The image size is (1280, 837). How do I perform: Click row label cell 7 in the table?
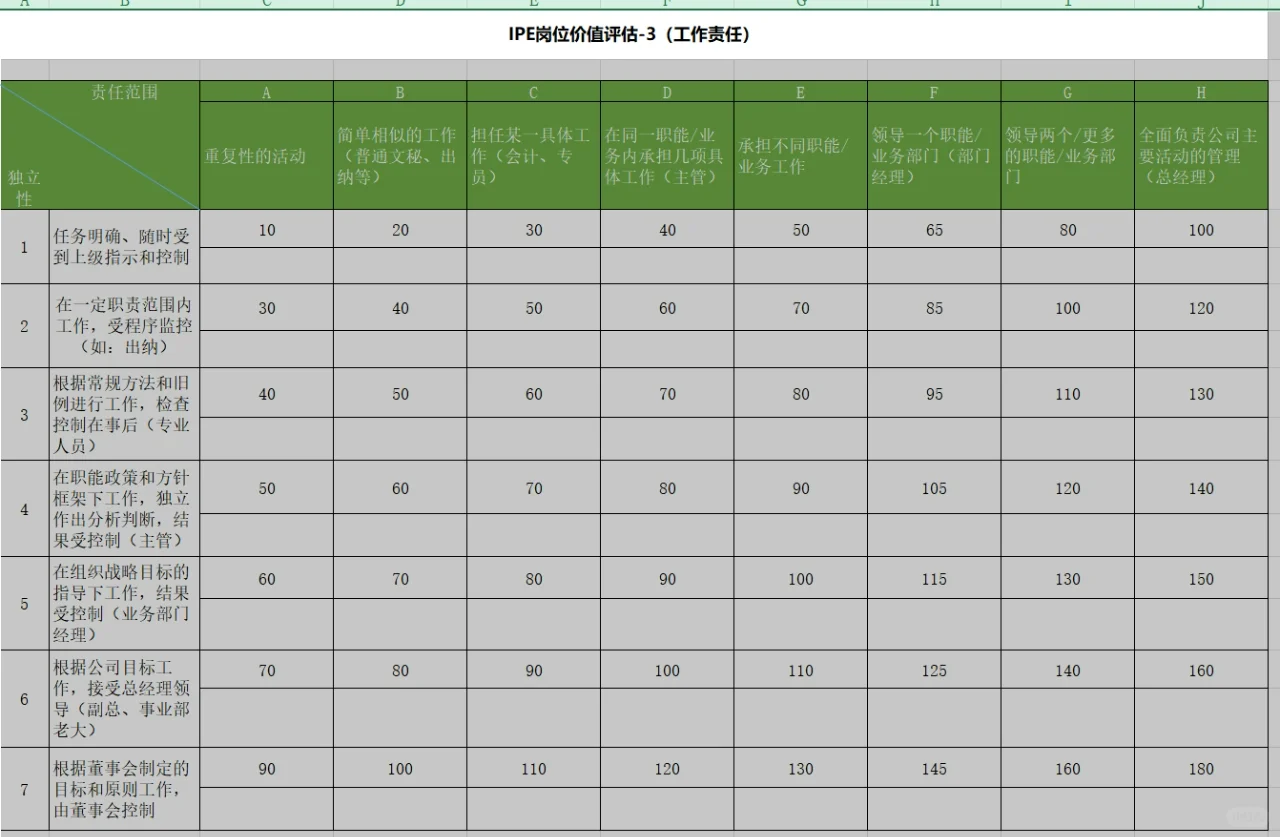click(23, 790)
